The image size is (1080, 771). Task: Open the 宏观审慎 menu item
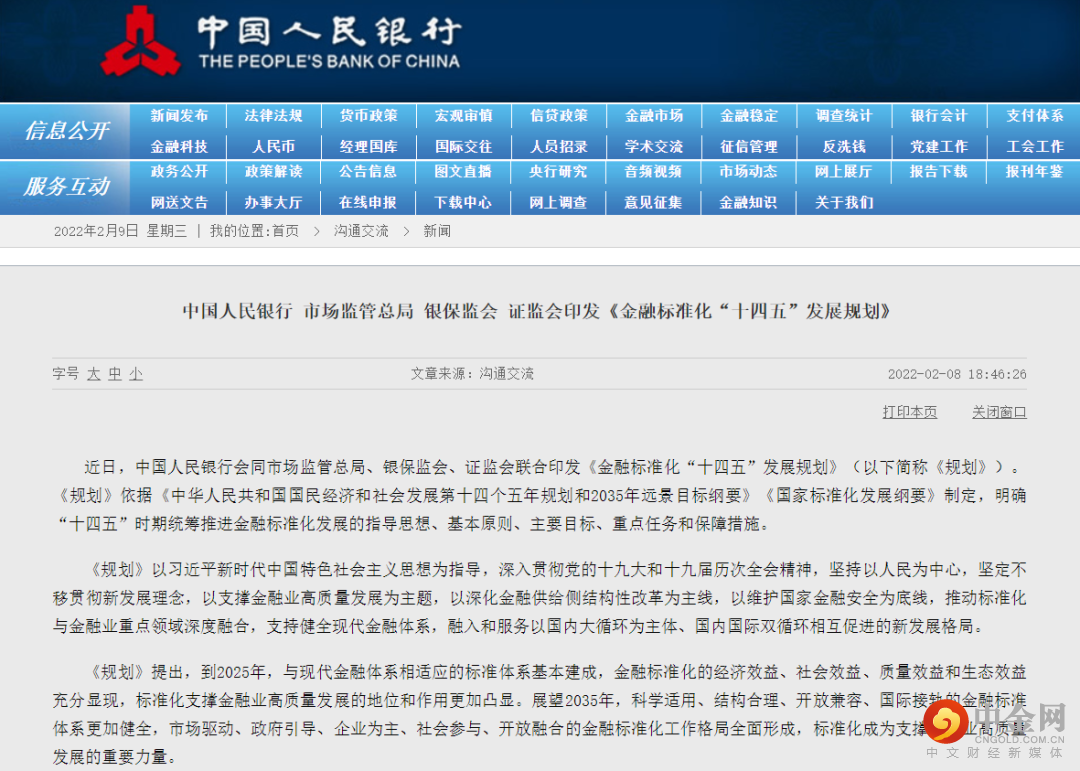click(464, 116)
